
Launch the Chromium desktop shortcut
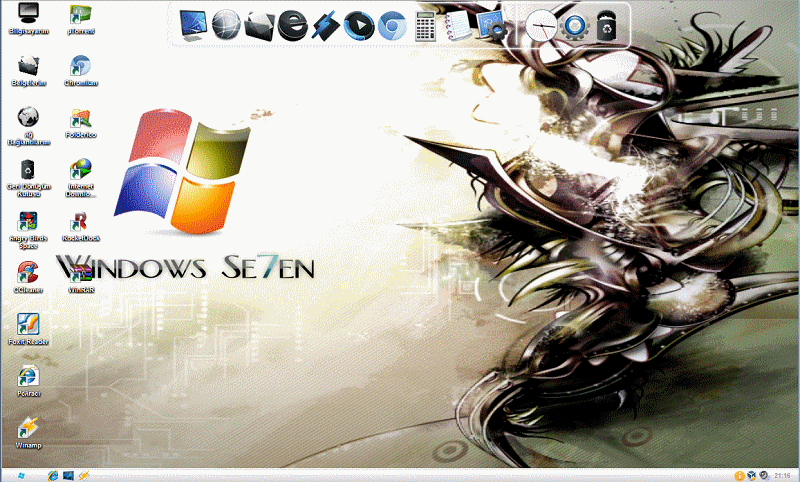click(x=81, y=70)
